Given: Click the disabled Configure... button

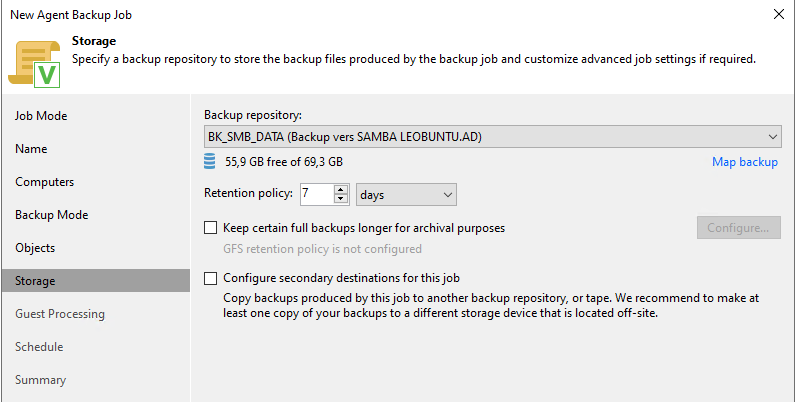Looking at the screenshot, I should 739,228.
